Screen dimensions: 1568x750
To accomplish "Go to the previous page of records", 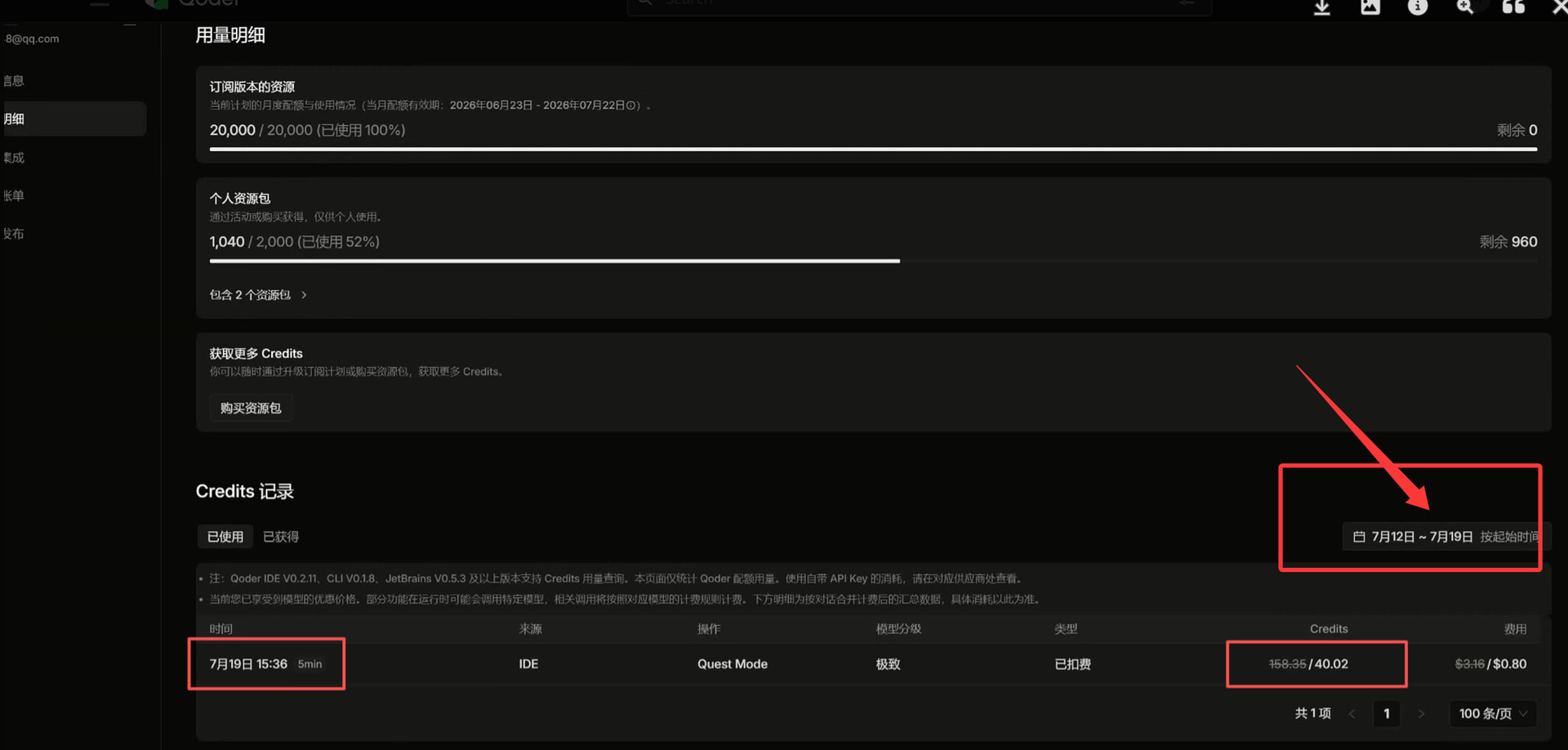I will click(1352, 713).
